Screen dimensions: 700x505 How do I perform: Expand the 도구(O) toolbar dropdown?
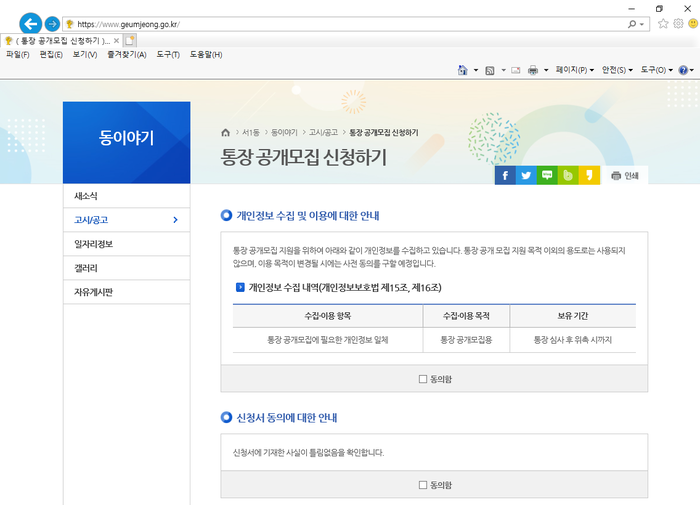656,70
